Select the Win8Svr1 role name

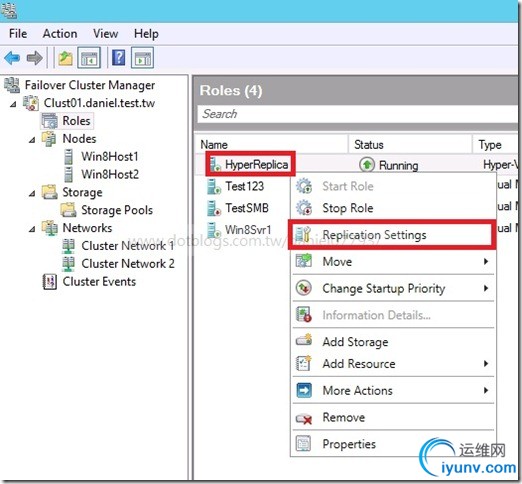pos(248,230)
